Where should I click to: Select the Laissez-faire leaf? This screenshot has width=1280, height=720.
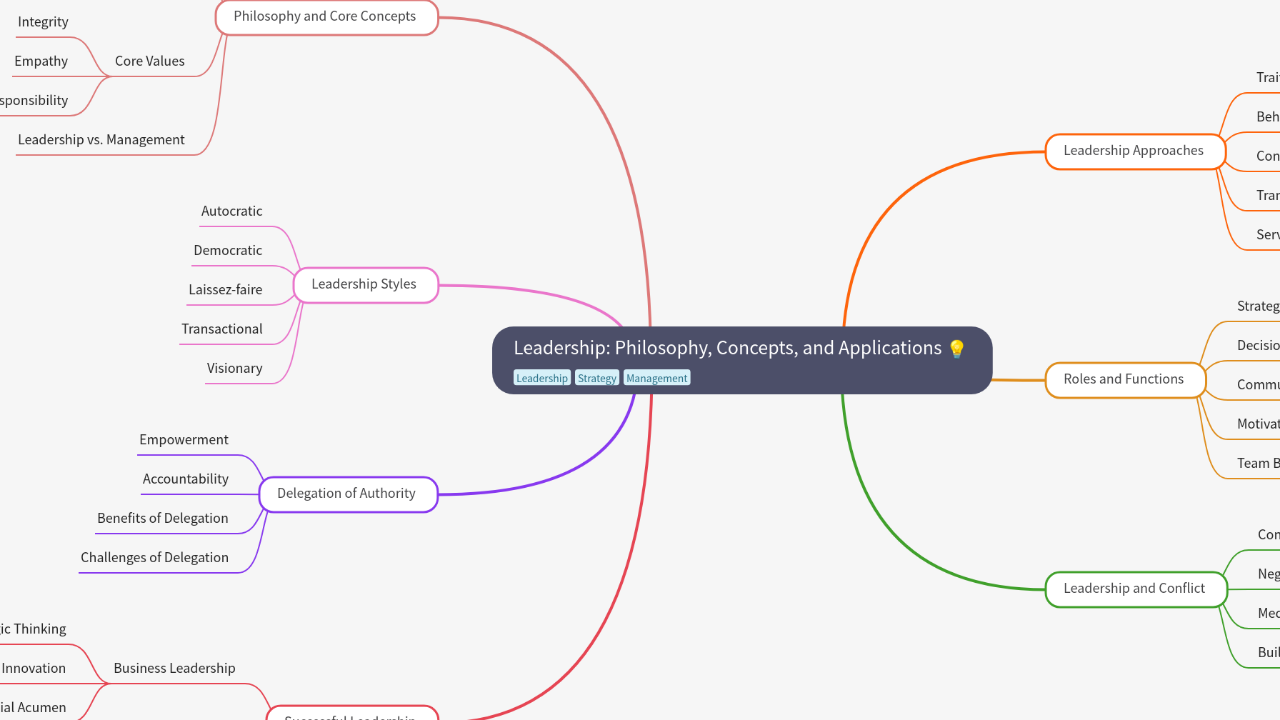226,290
